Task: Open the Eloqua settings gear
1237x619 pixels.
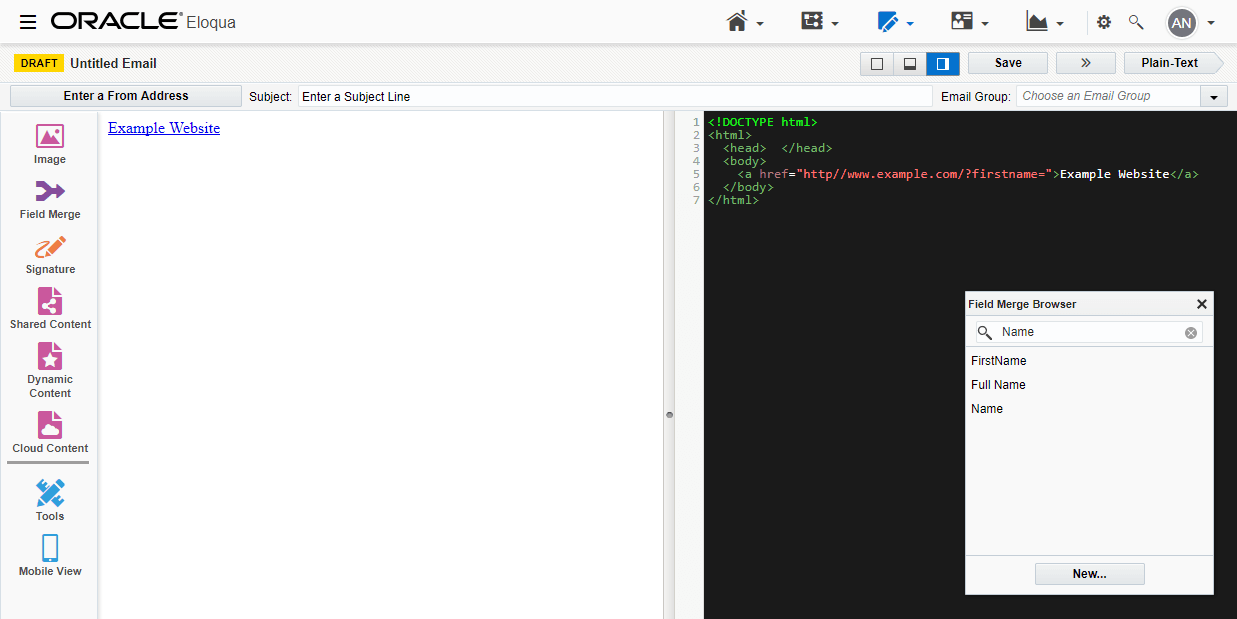Action: pos(1103,21)
